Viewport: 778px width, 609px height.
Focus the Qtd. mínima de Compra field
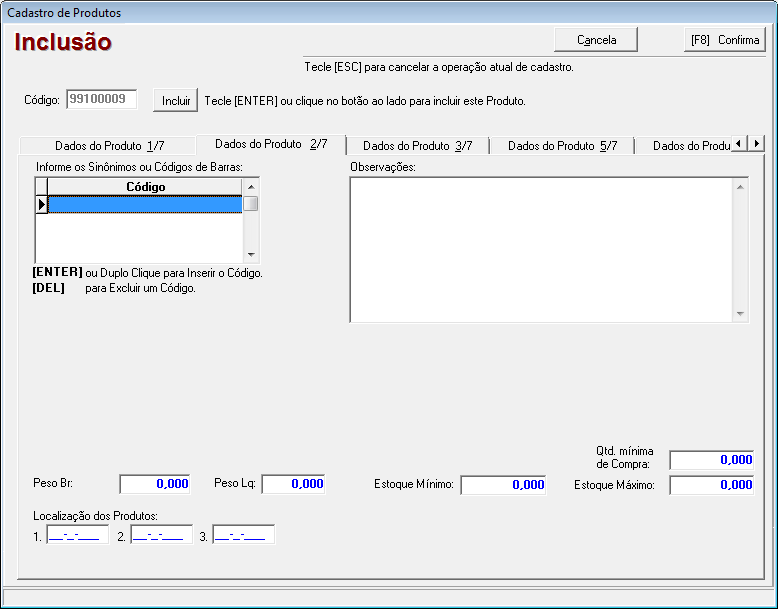[711, 460]
